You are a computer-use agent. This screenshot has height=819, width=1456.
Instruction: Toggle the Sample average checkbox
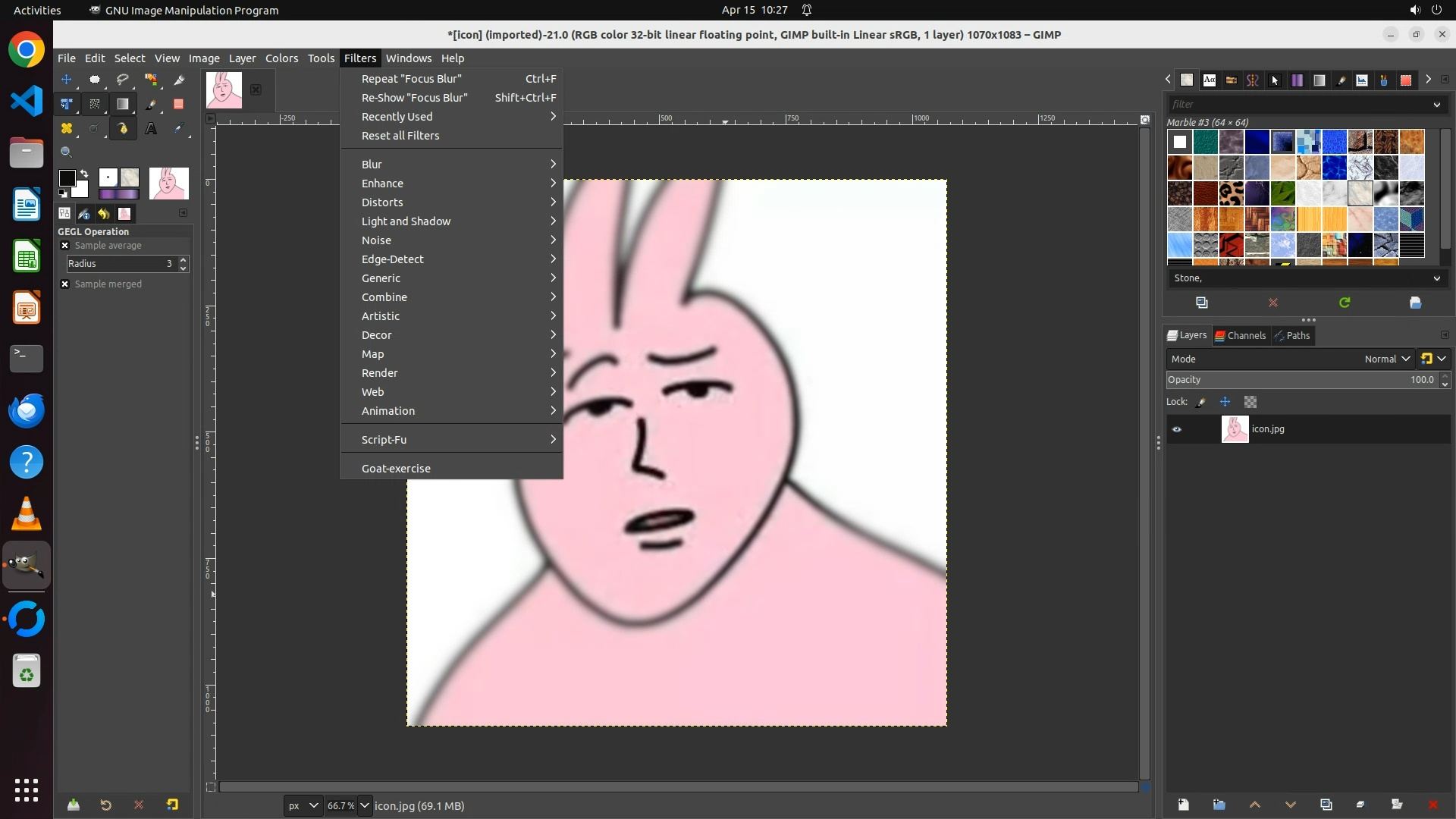[65, 246]
